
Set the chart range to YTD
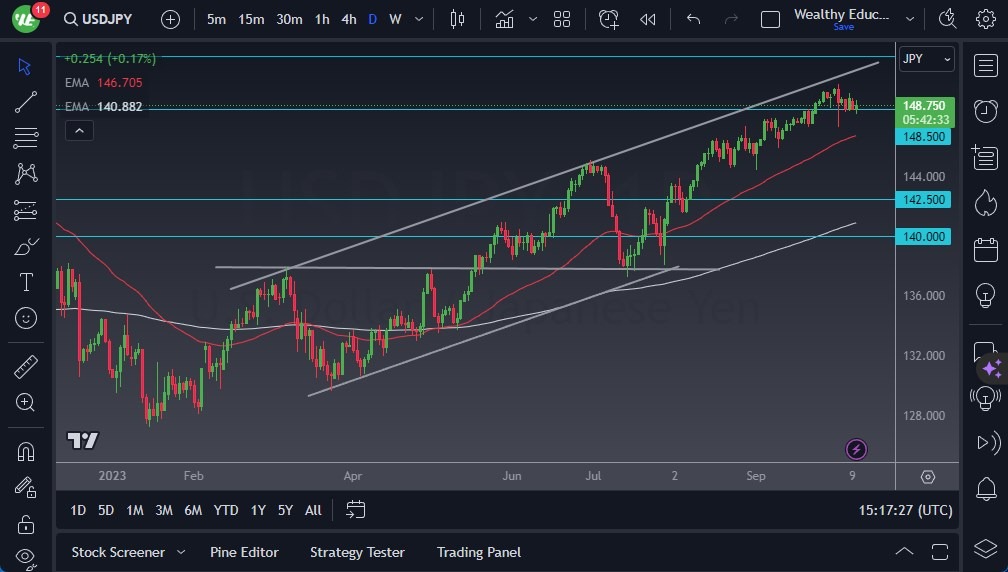point(226,510)
